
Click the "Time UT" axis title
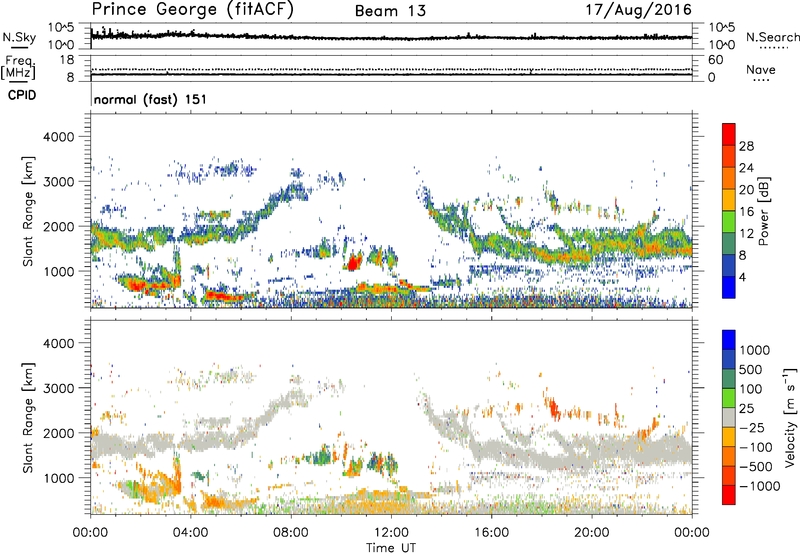(391, 548)
